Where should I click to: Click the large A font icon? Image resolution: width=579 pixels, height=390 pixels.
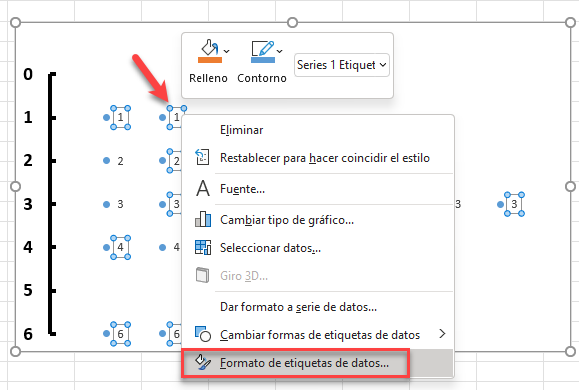pyautogui.click(x=203, y=188)
